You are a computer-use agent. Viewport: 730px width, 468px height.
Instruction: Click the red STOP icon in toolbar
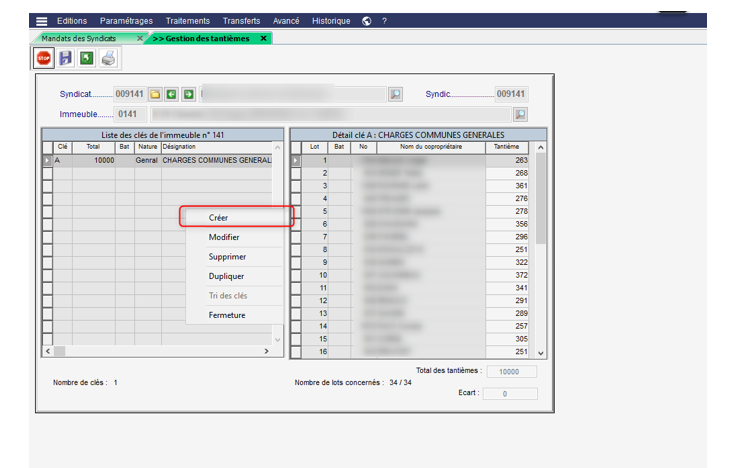click(44, 58)
